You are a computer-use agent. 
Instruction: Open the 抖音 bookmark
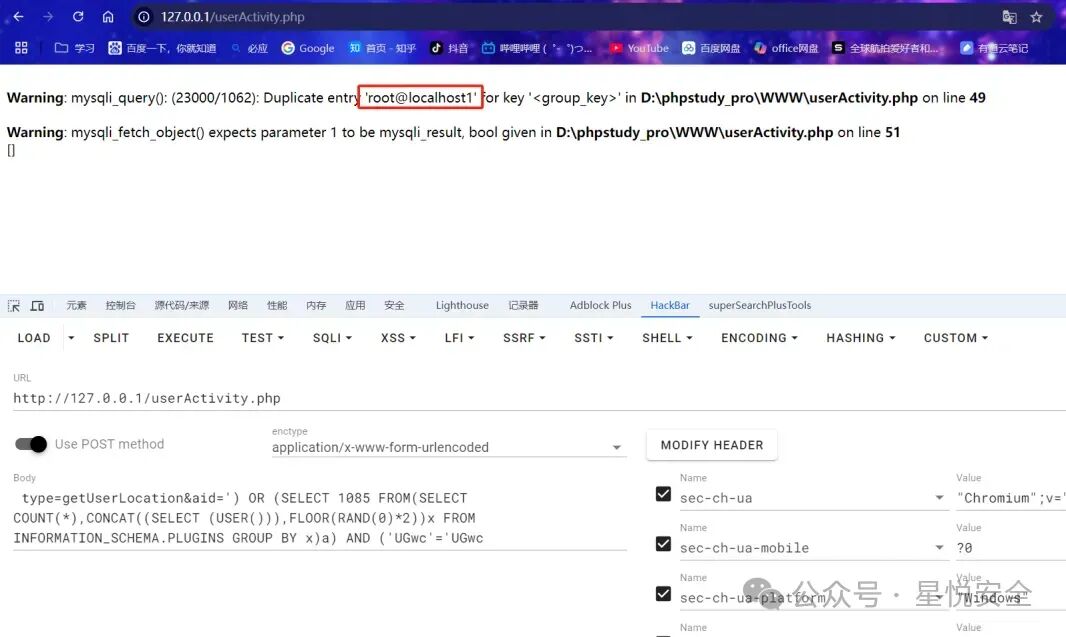point(449,48)
